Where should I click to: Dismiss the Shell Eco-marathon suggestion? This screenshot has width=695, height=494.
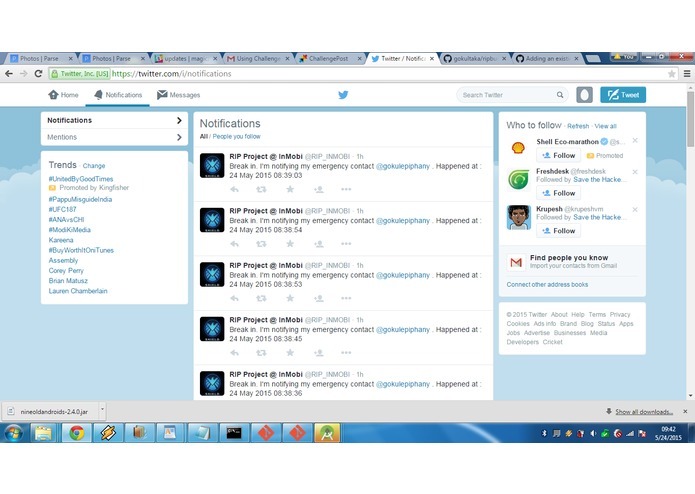click(x=635, y=140)
